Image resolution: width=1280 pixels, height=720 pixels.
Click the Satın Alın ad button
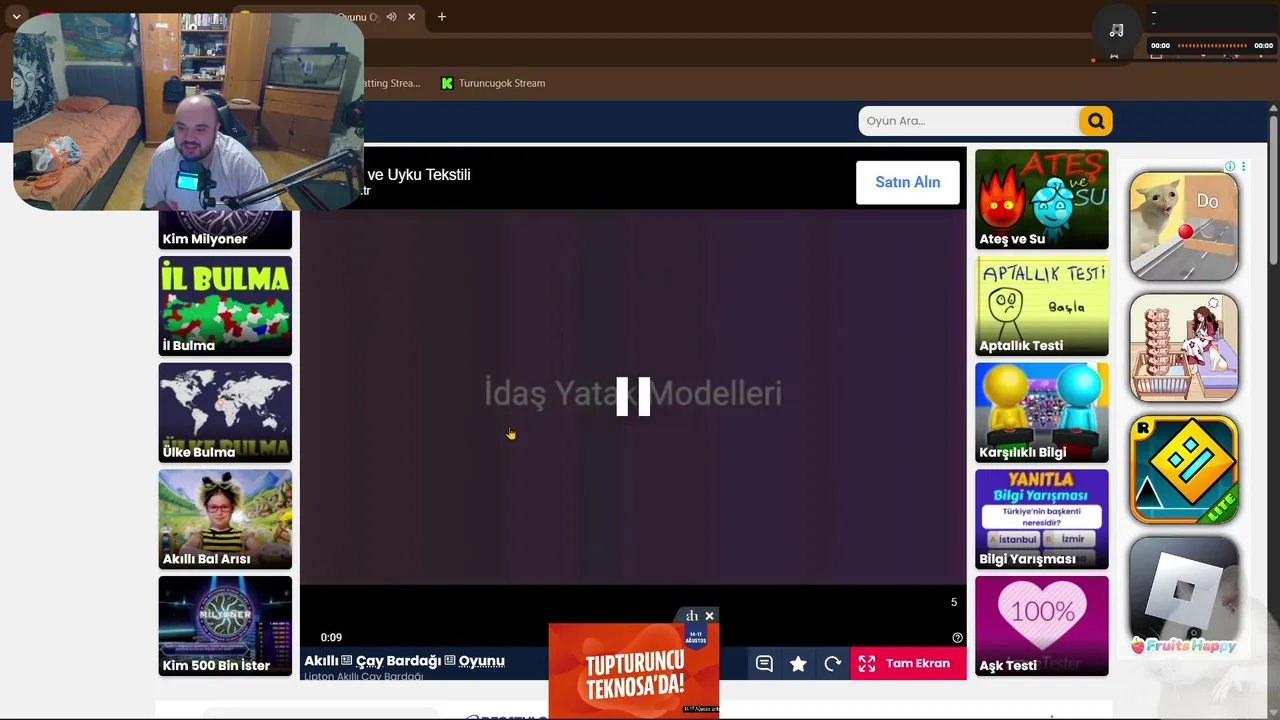pos(908,182)
